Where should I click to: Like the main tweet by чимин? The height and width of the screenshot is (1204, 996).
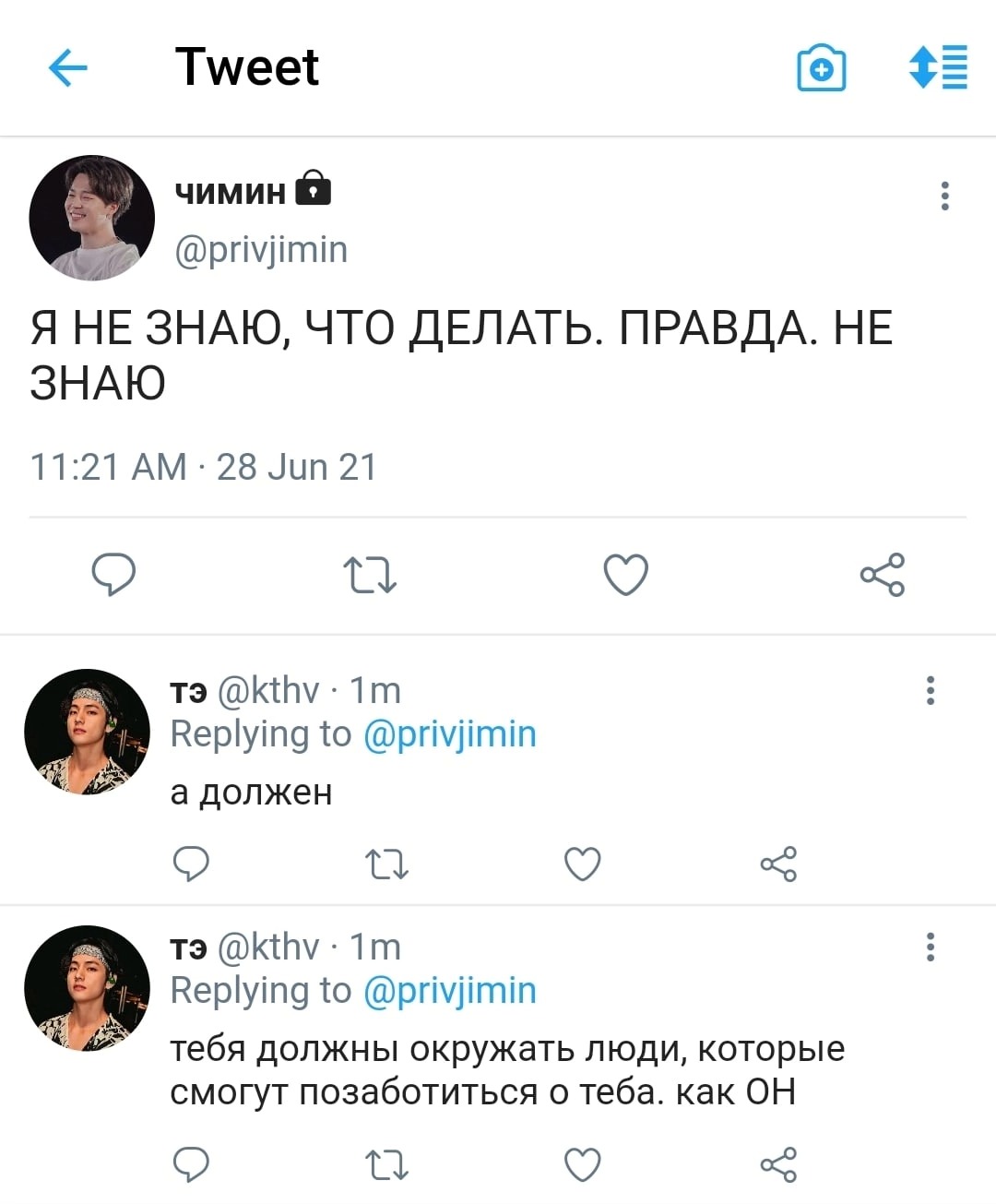[x=626, y=575]
